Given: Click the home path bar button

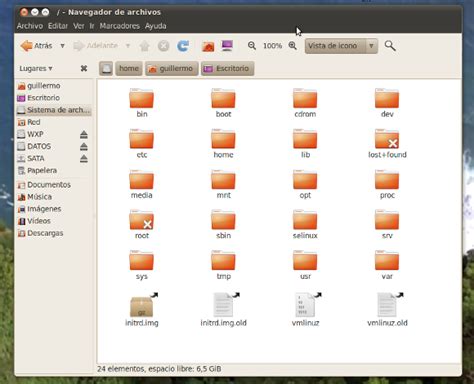Looking at the screenshot, I should tap(129, 69).
